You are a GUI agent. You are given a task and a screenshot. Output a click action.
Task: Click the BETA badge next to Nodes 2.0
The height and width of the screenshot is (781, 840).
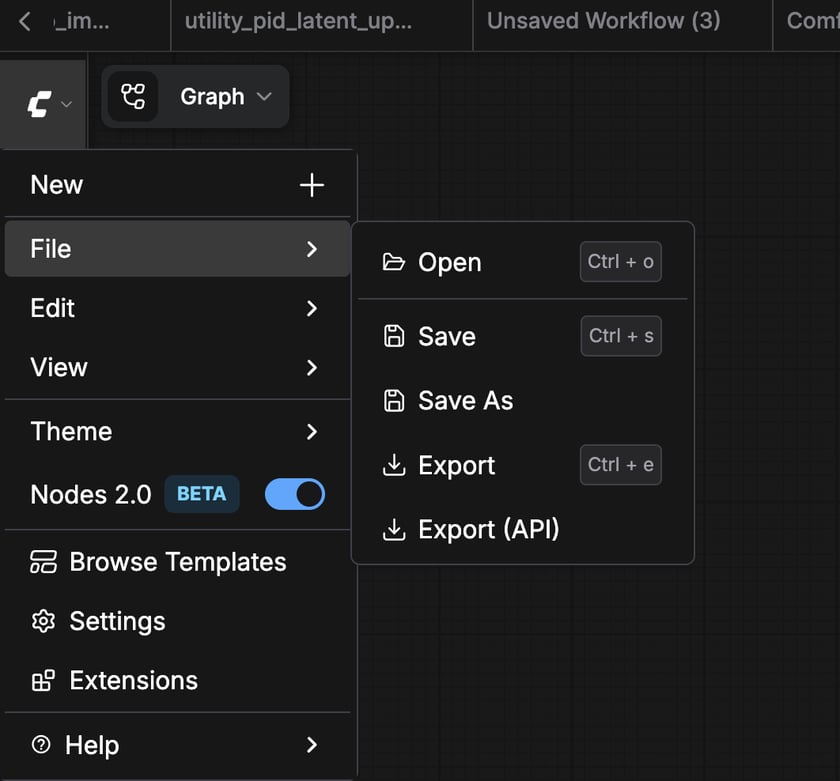pyautogui.click(x=201, y=494)
